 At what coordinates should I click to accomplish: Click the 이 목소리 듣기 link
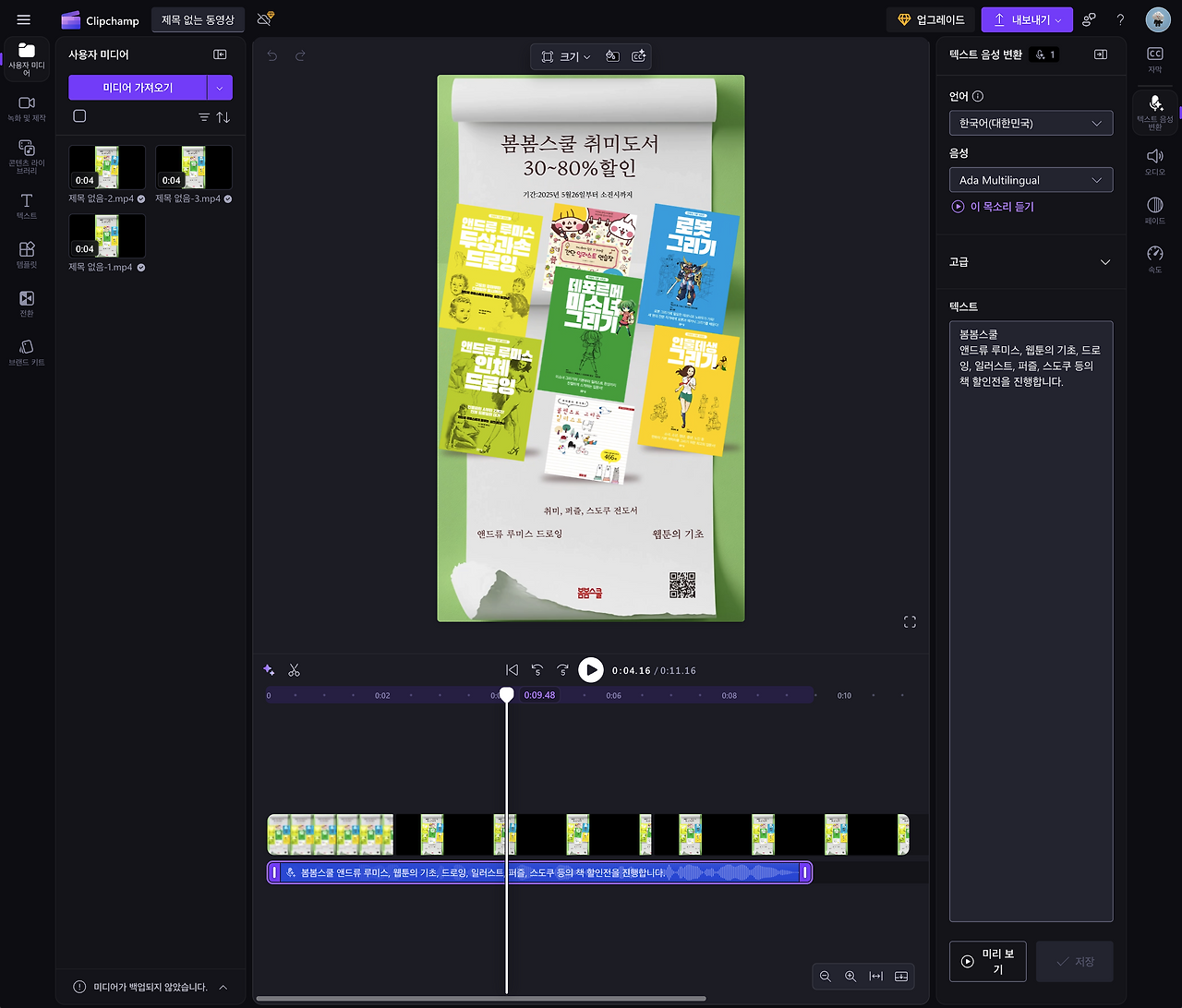coord(994,207)
